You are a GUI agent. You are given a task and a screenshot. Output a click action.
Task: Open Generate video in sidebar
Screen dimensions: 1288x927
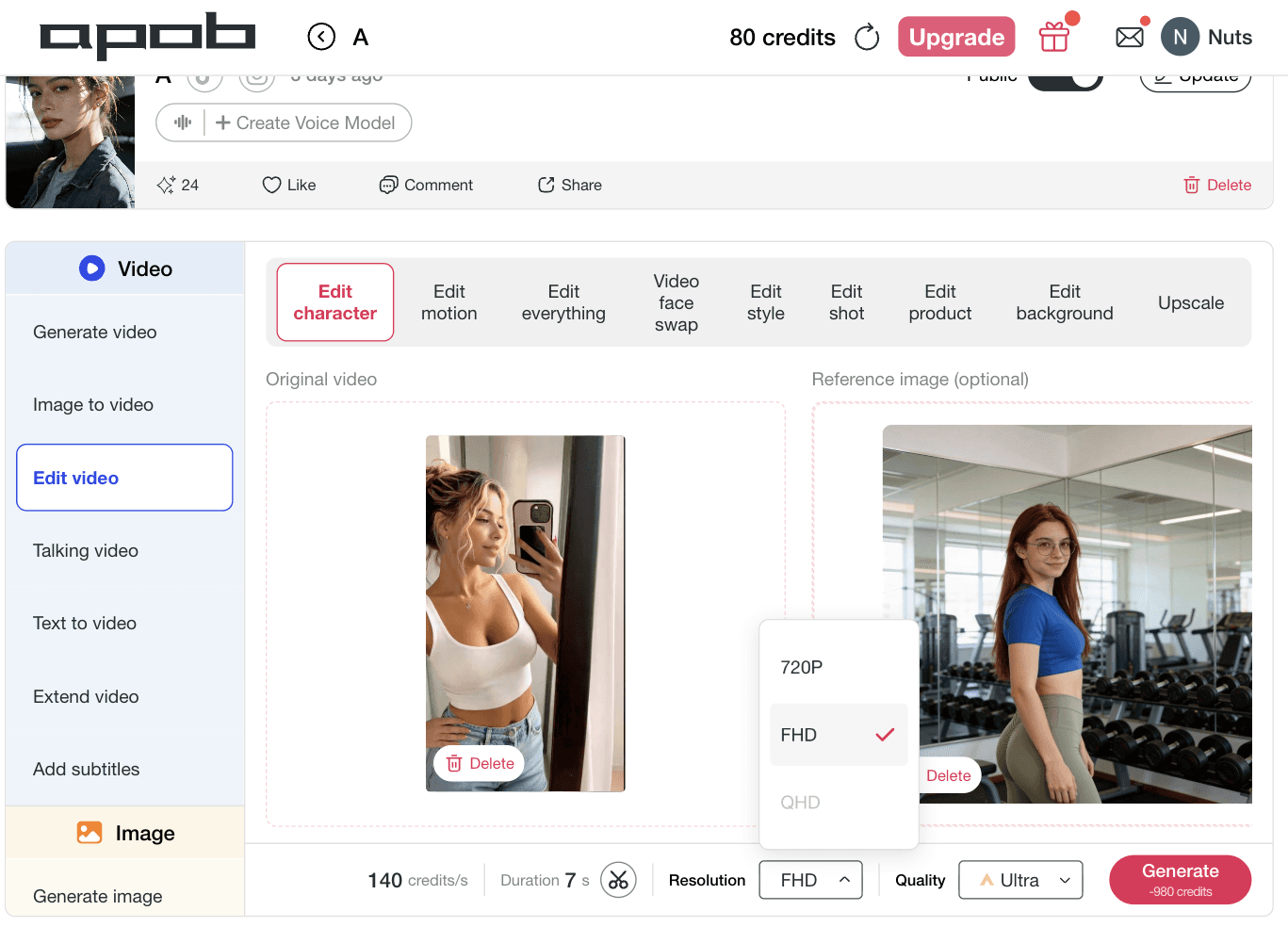[124, 332]
